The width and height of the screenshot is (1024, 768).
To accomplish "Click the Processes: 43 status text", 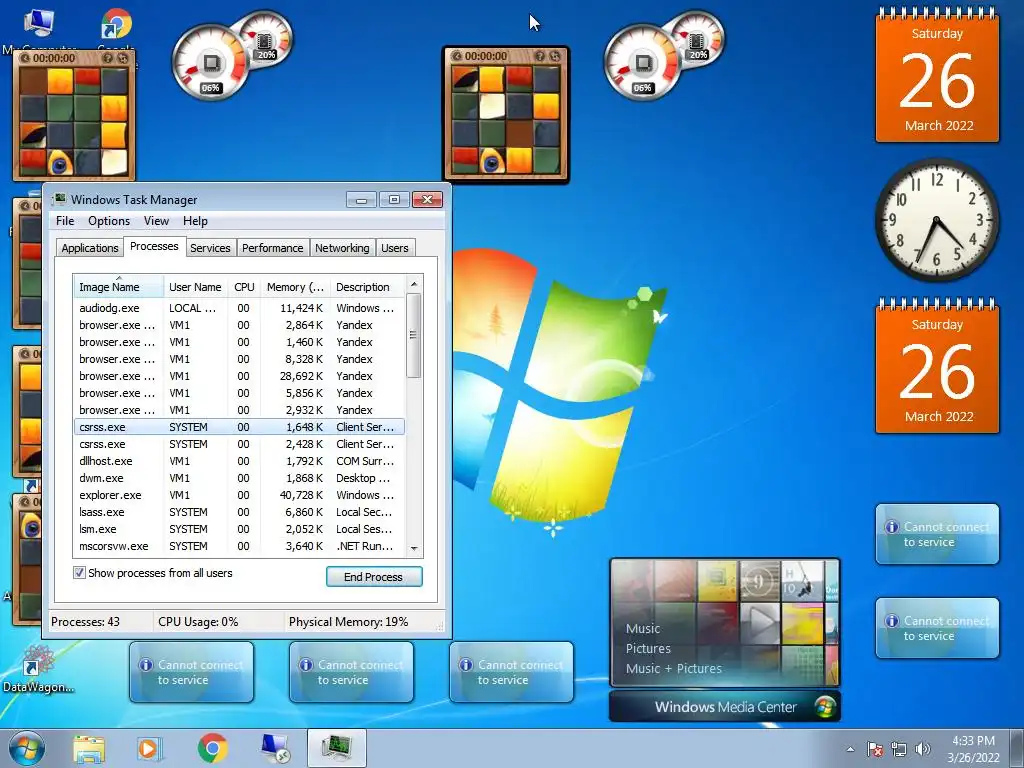I will [x=86, y=622].
